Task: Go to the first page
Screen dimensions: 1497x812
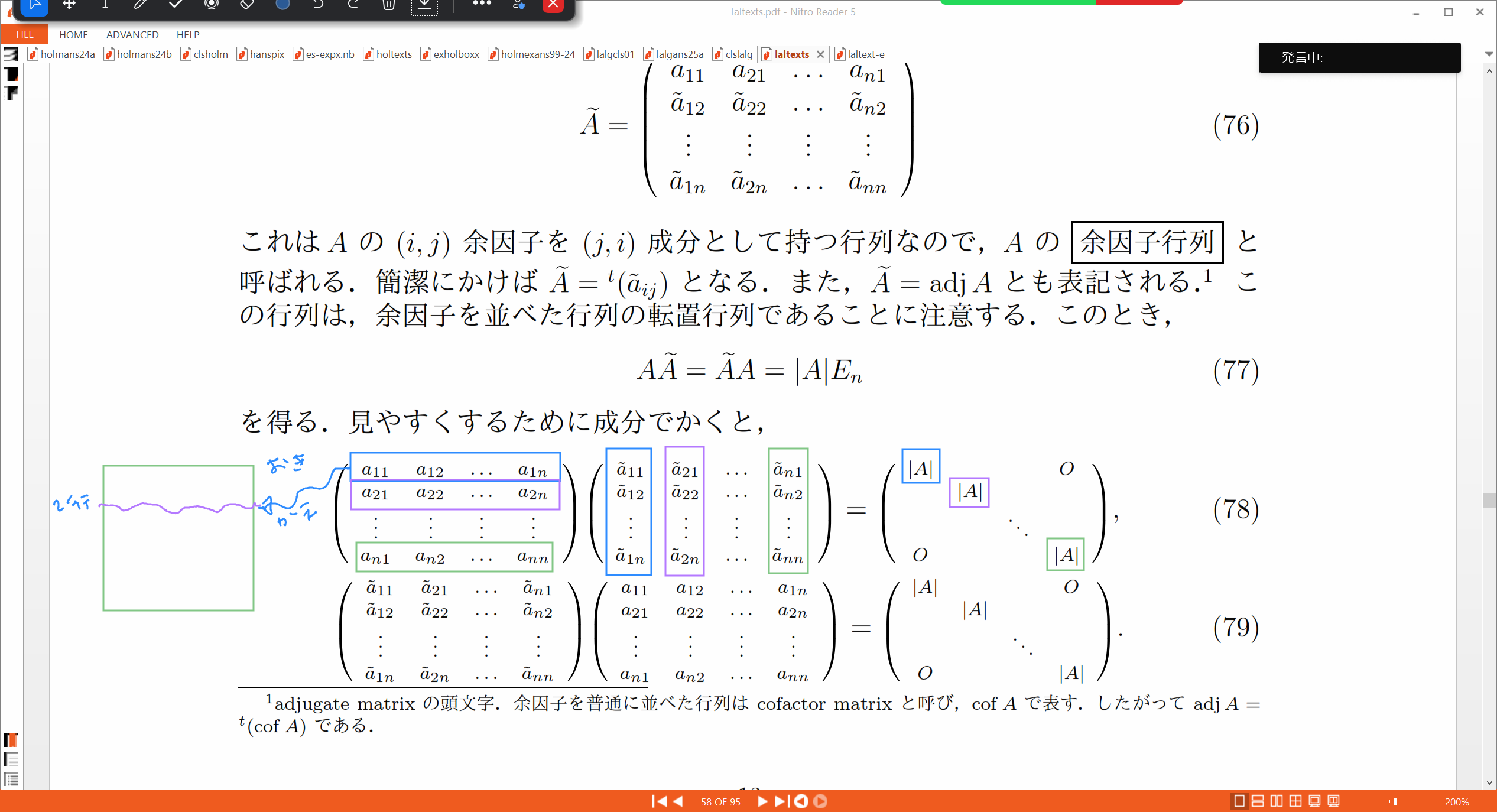Action: [x=659, y=801]
